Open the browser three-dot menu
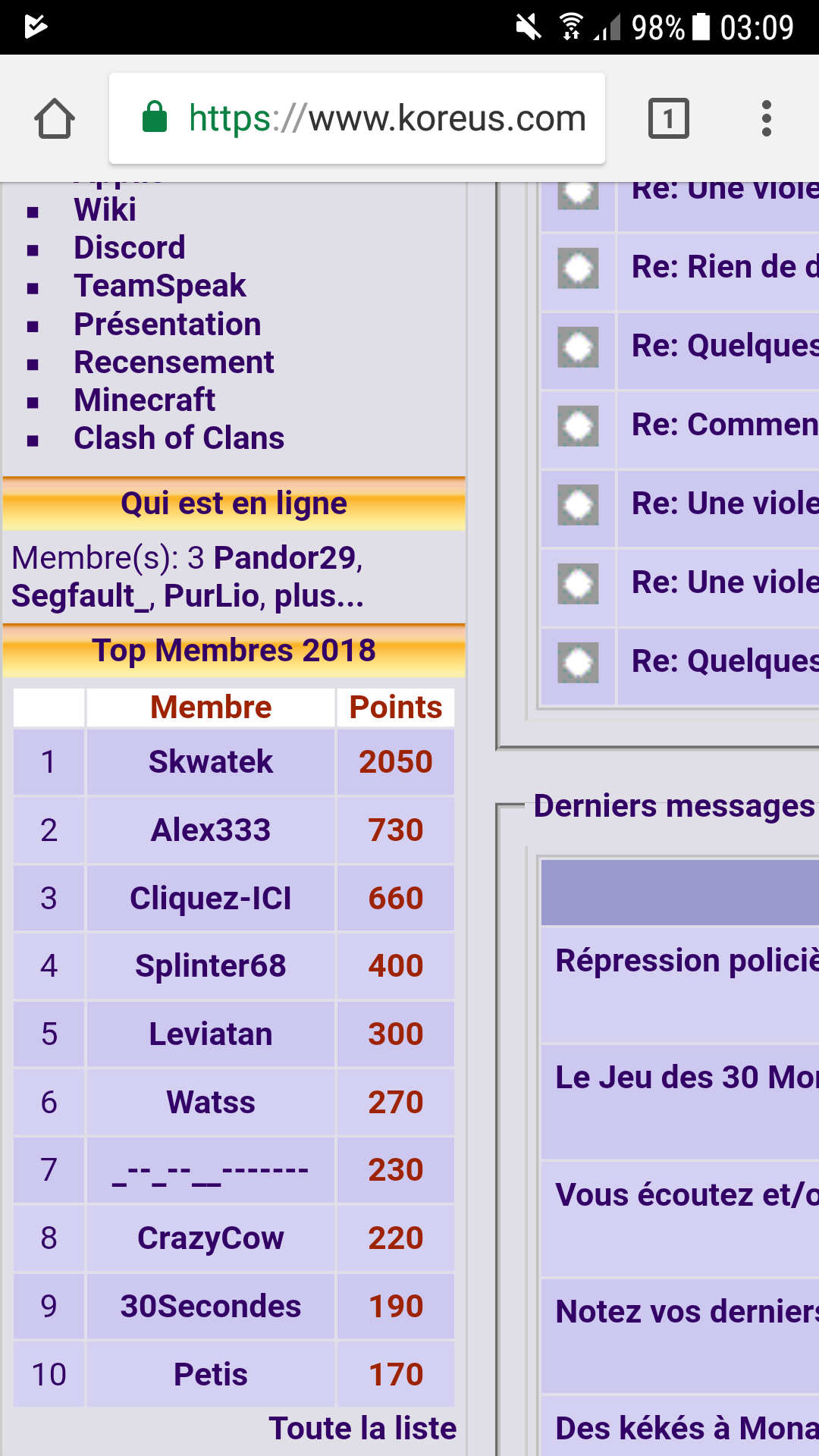Image resolution: width=819 pixels, height=1456 pixels. tap(766, 119)
